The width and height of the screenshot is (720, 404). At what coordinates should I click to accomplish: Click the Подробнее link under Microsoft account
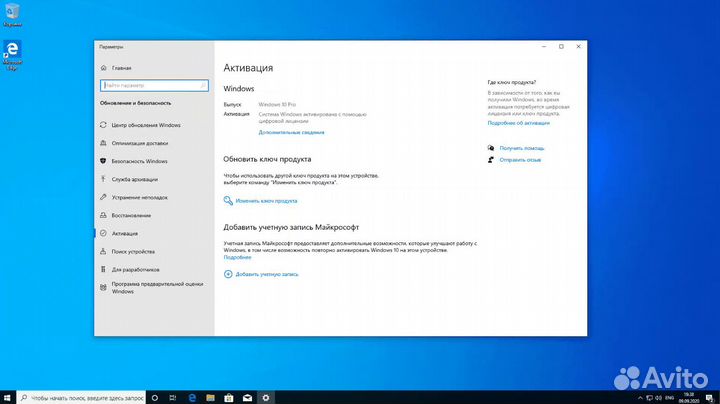[237, 258]
